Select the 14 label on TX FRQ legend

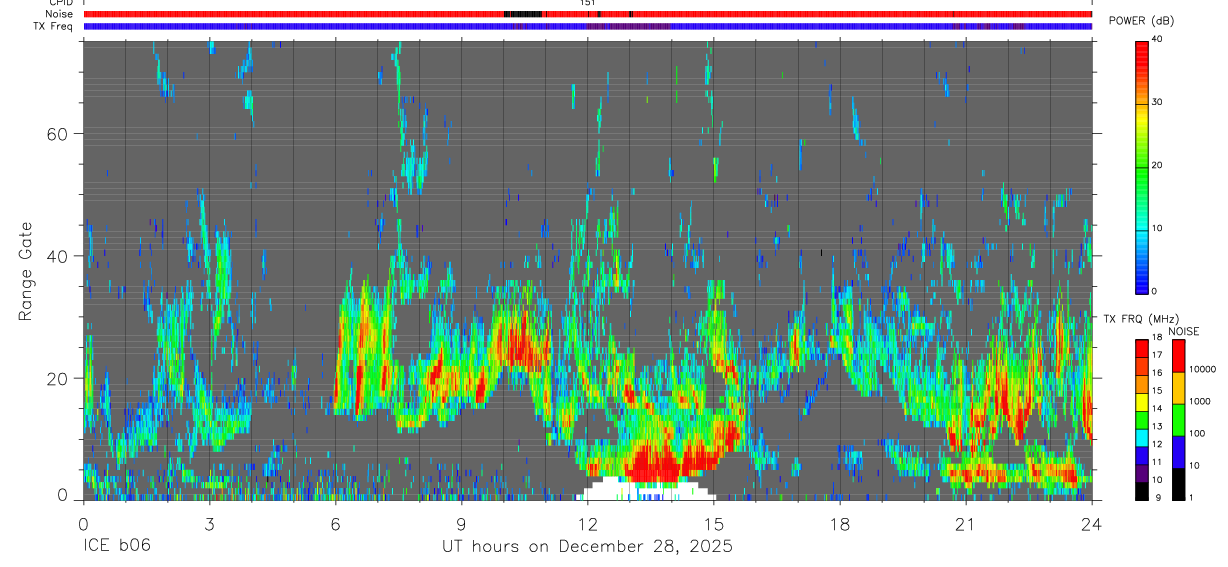pos(1158,408)
